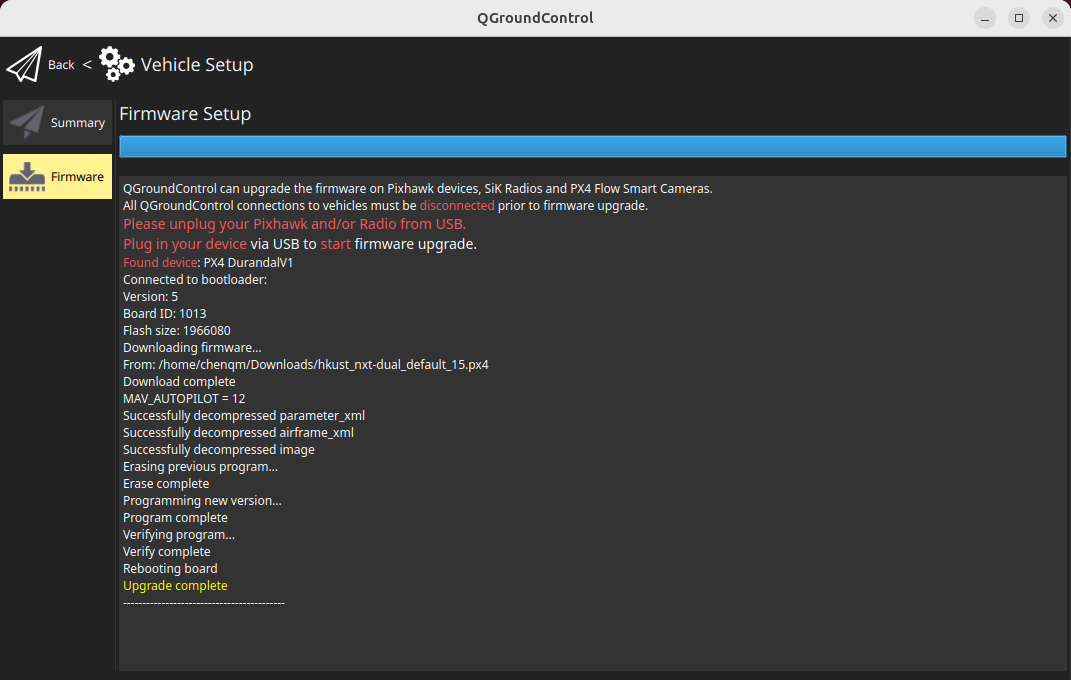
Task: Click the QGroundControl window title bar
Action: pyautogui.click(x=535, y=18)
